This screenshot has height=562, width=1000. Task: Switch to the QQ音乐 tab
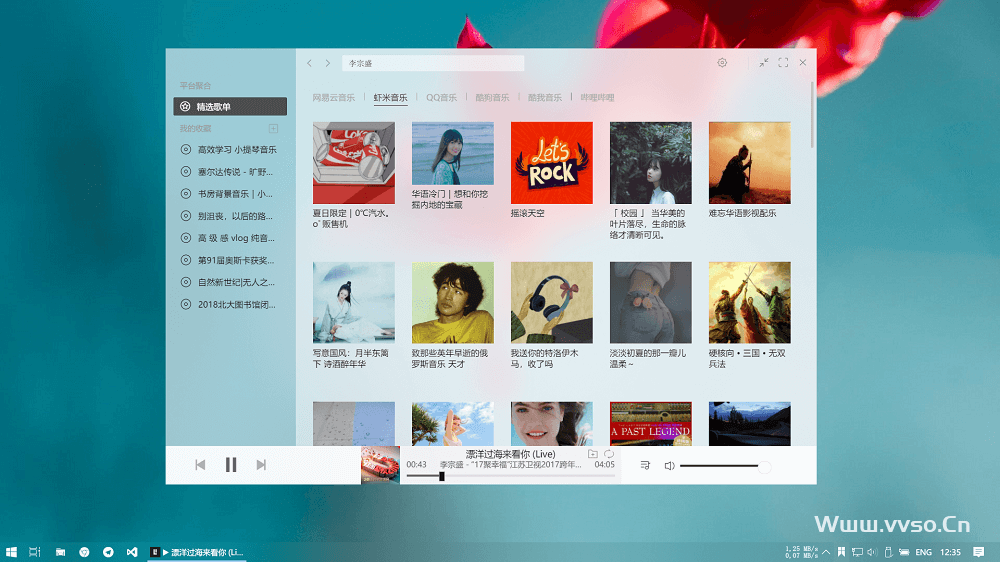[x=441, y=98]
